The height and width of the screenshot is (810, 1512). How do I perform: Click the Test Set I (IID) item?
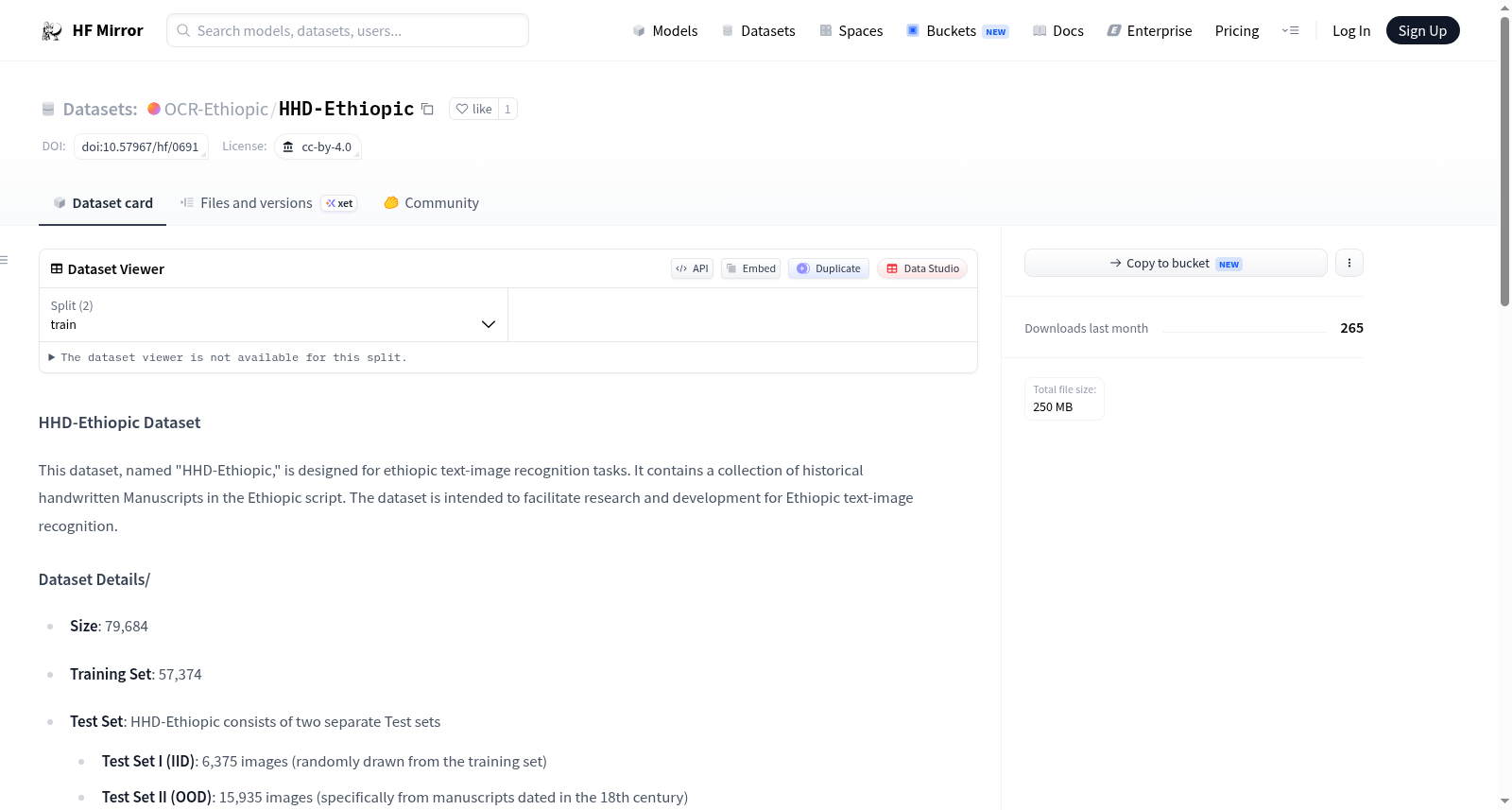324,761
